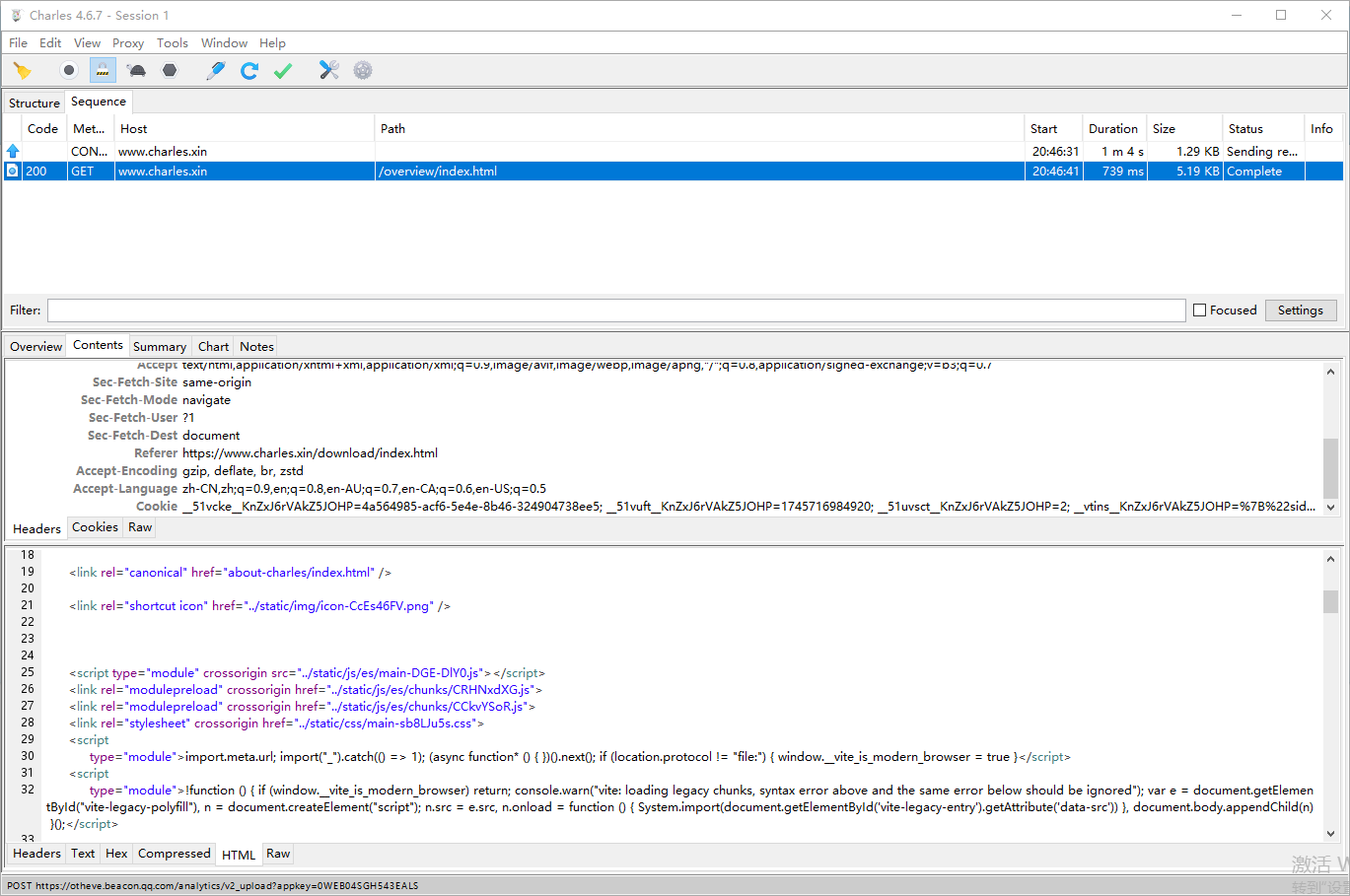Image resolution: width=1350 pixels, height=896 pixels.
Task: Toggle SSL proxying padlock icon
Action: [x=103, y=70]
